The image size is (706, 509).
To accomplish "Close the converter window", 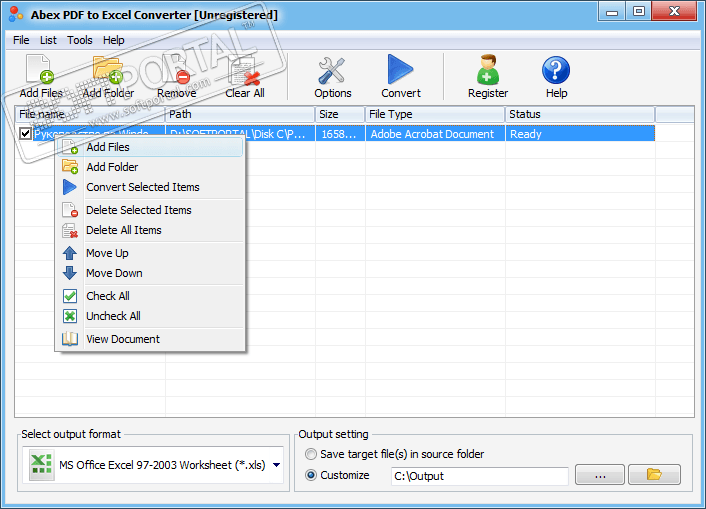I will pos(674,11).
